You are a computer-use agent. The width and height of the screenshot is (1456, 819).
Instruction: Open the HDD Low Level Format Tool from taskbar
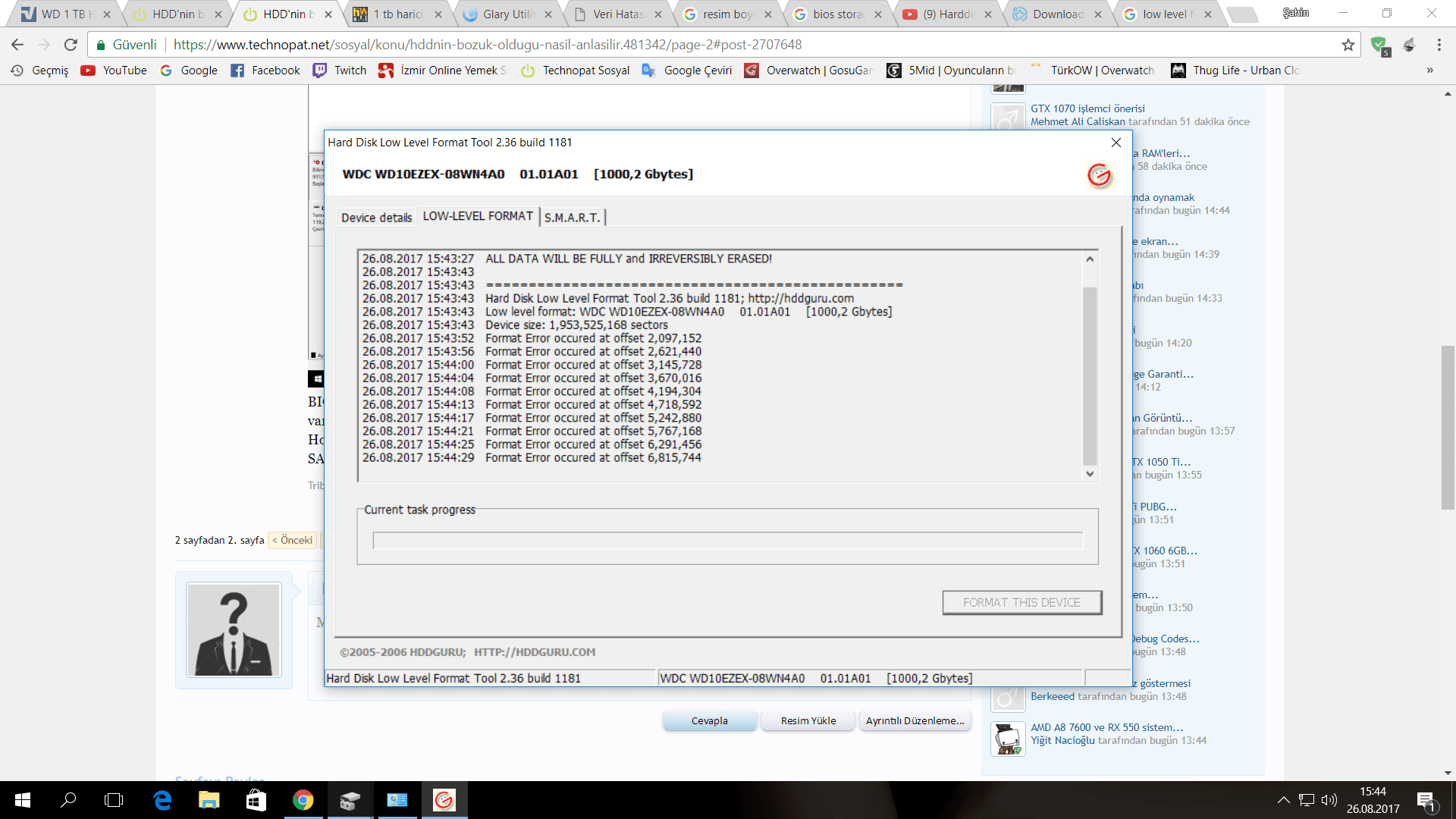pyautogui.click(x=444, y=800)
